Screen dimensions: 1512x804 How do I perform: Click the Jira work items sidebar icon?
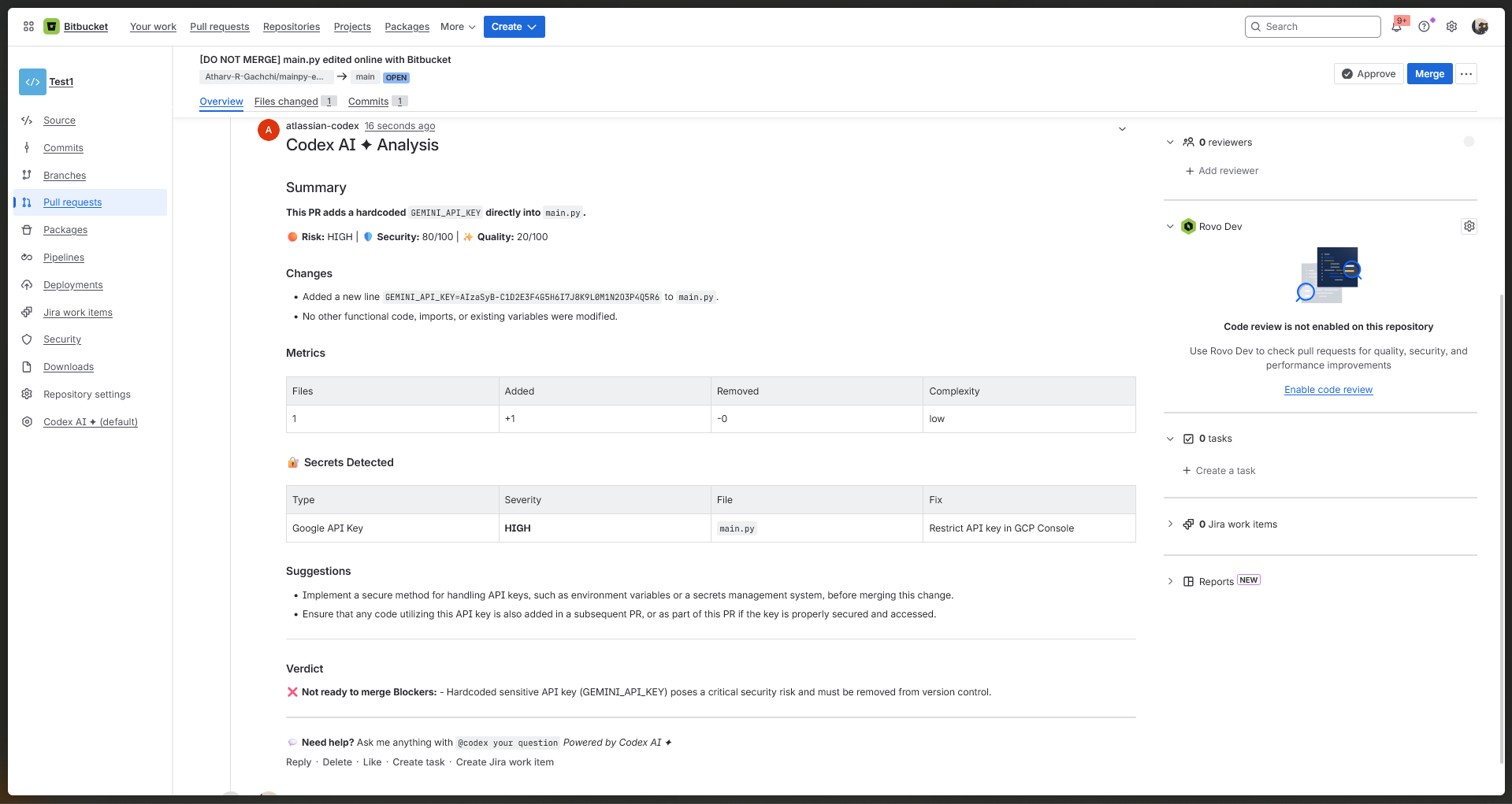point(27,313)
